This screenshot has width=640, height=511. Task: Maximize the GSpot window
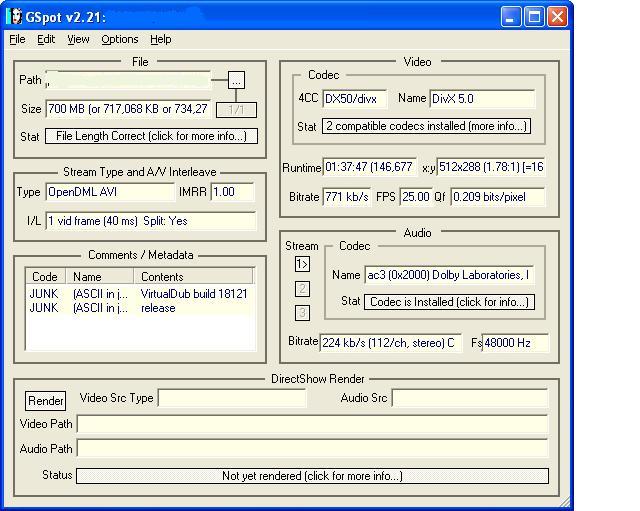(534, 17)
